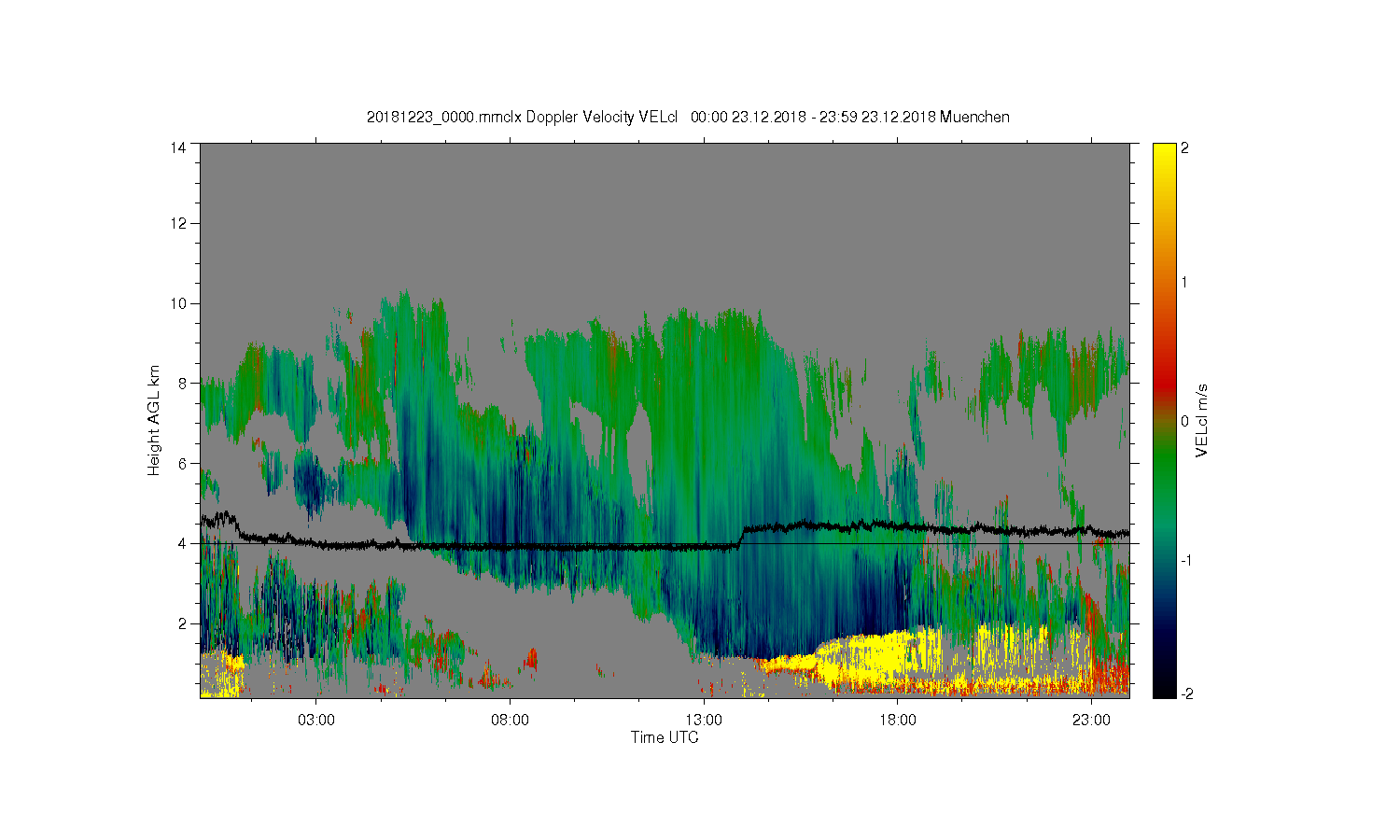Click the '8' height axis tick label
The width and height of the screenshot is (1400, 840).
[x=183, y=383]
